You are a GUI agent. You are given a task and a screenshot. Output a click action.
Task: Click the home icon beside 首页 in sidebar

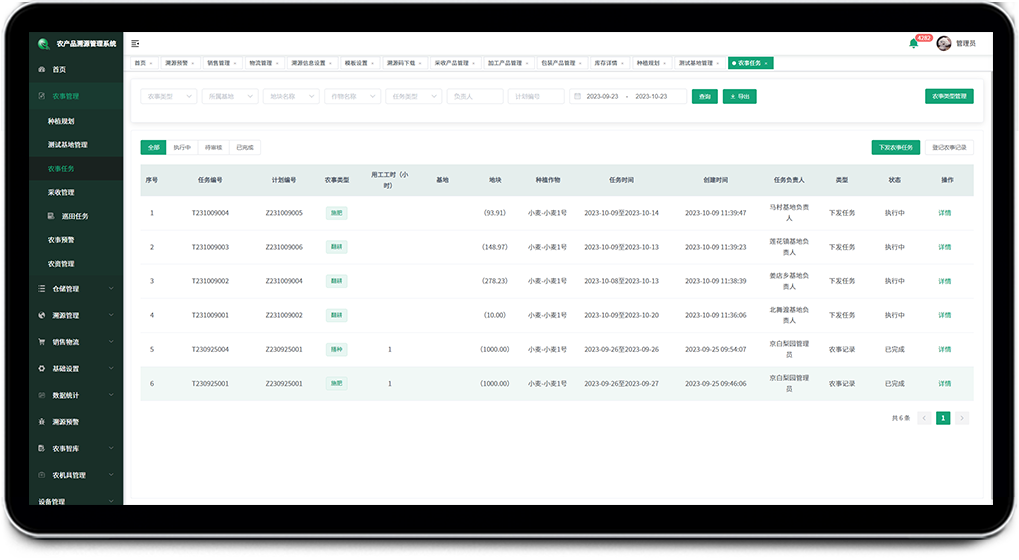(x=42, y=70)
